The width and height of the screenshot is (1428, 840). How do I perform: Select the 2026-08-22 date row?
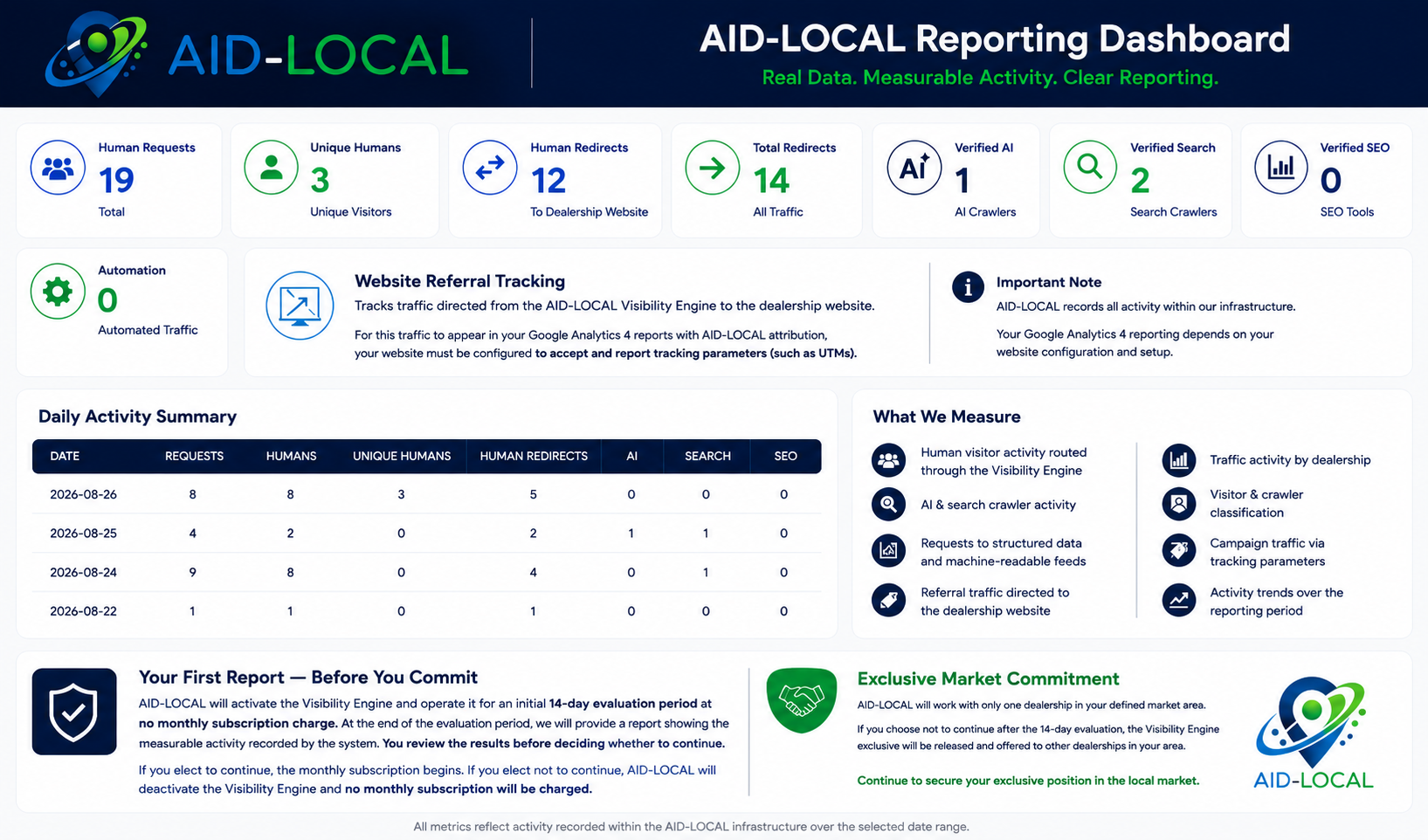tap(427, 611)
